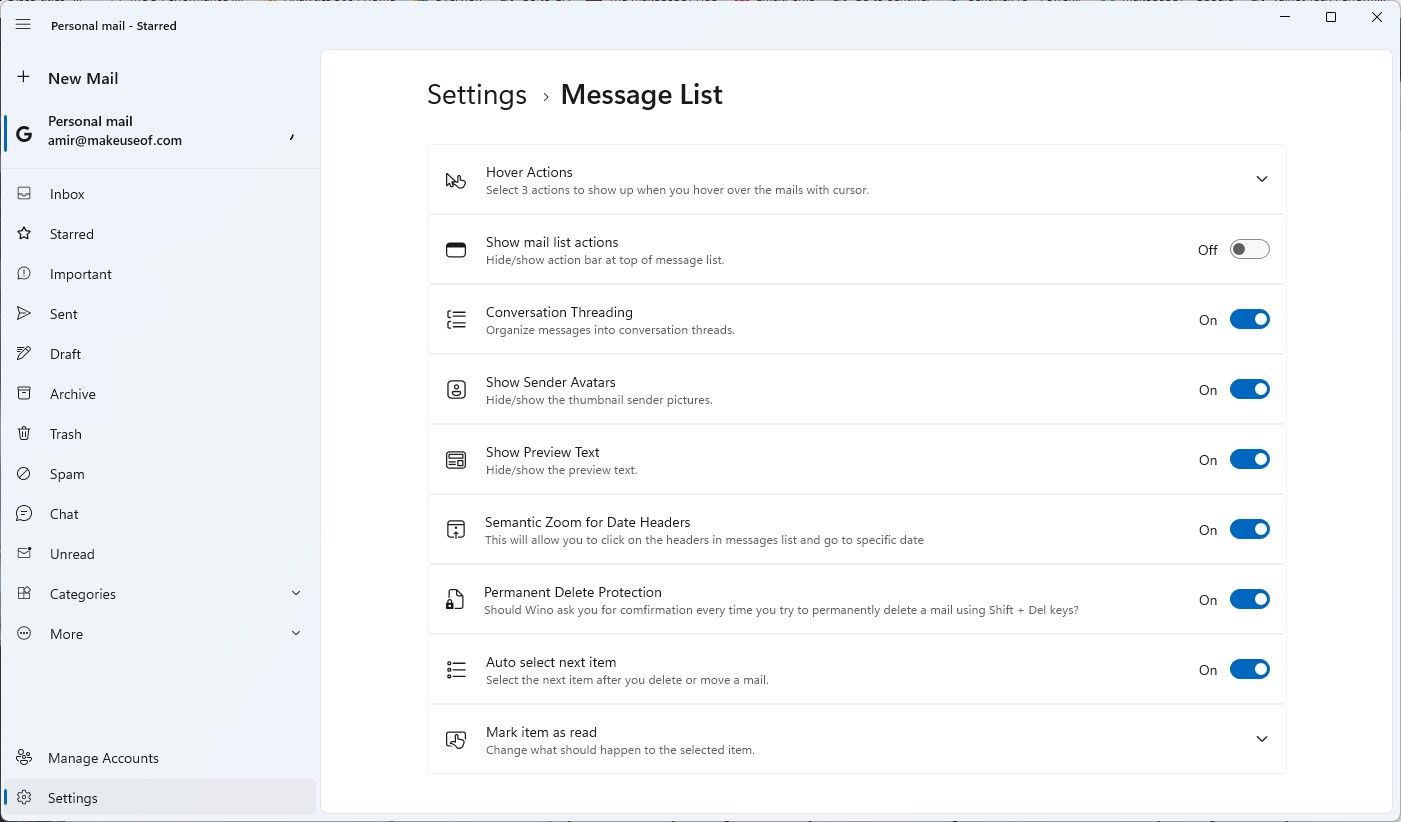Turn off Auto select next item
This screenshot has width=1401, height=822.
(x=1250, y=670)
